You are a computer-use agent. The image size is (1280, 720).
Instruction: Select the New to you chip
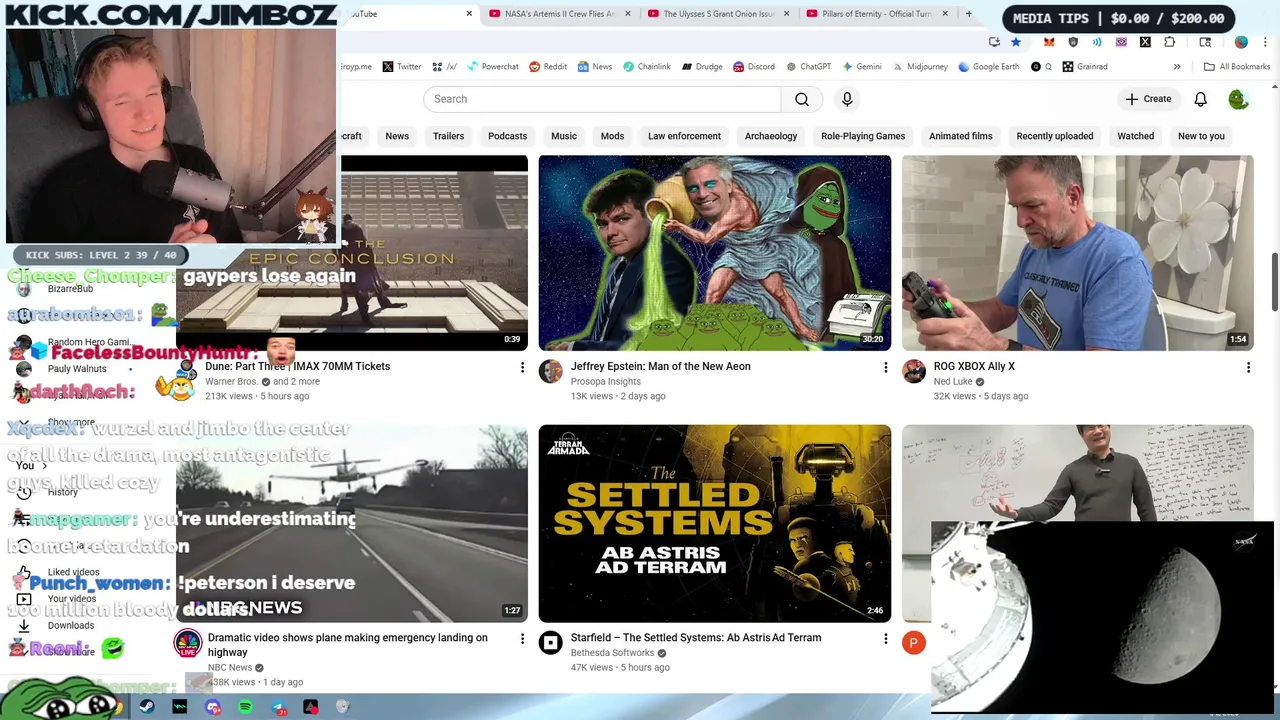[1201, 136]
